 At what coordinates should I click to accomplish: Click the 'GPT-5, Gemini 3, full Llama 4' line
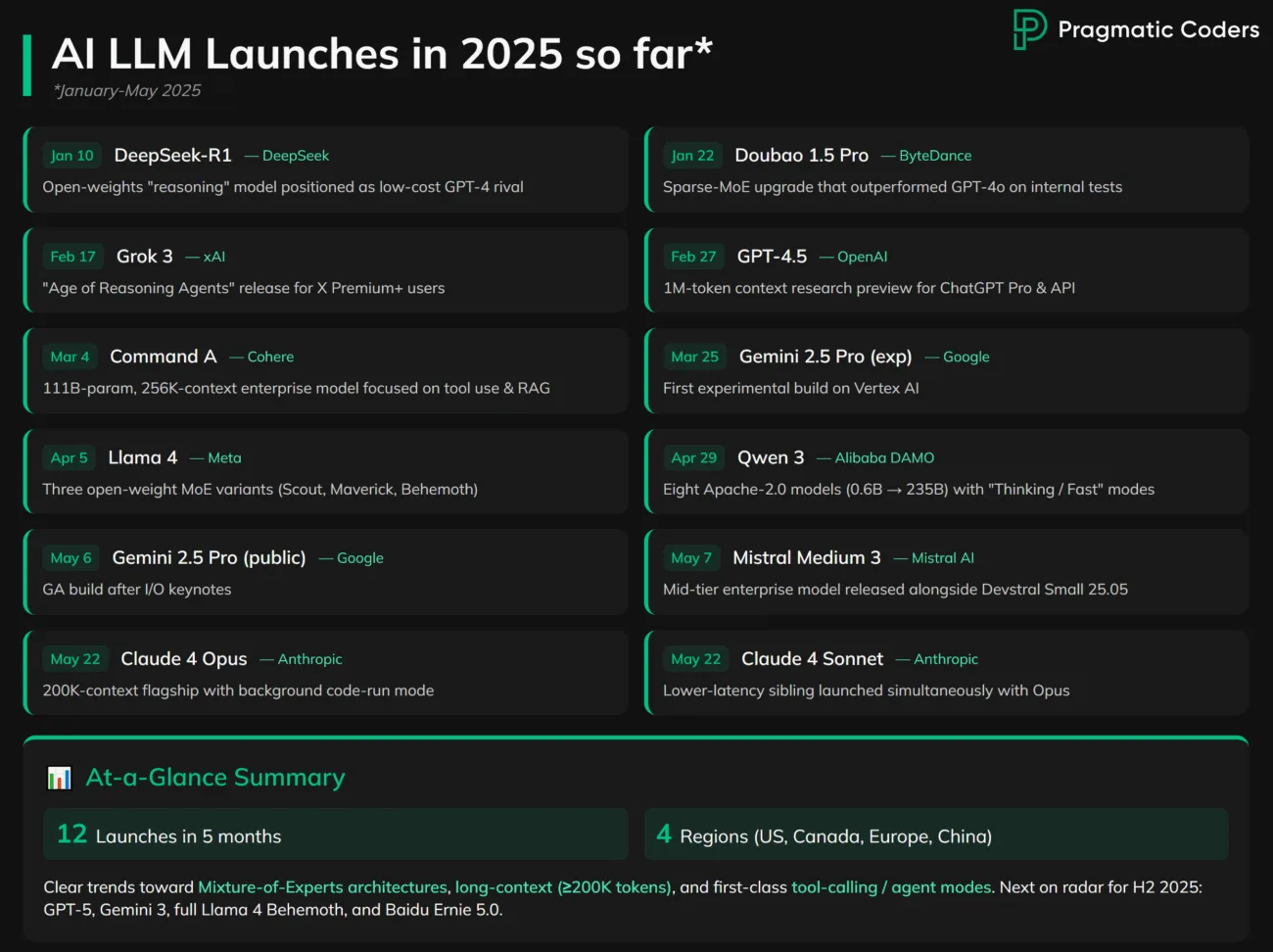pyautogui.click(x=272, y=910)
